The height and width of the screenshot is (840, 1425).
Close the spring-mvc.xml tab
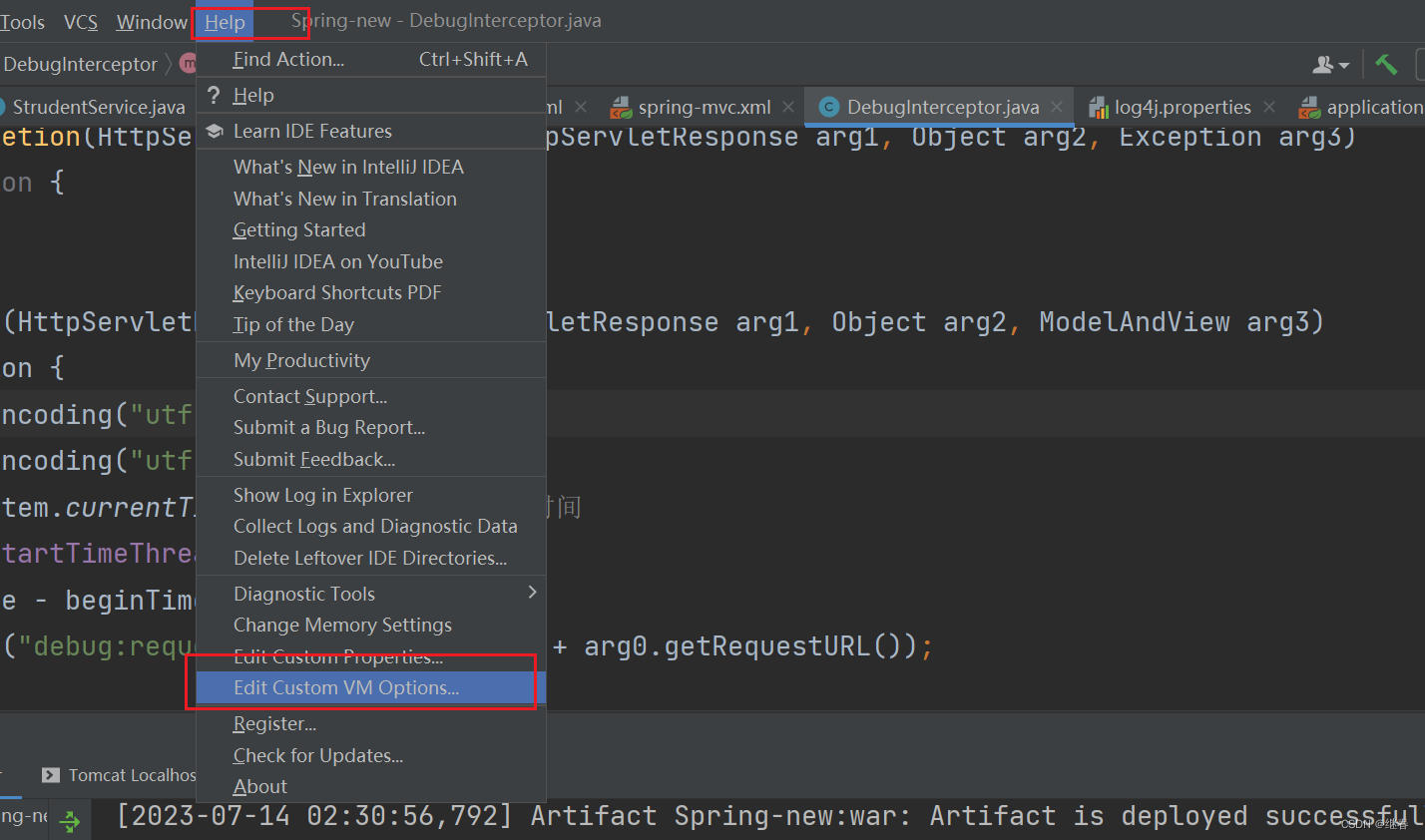click(x=788, y=107)
